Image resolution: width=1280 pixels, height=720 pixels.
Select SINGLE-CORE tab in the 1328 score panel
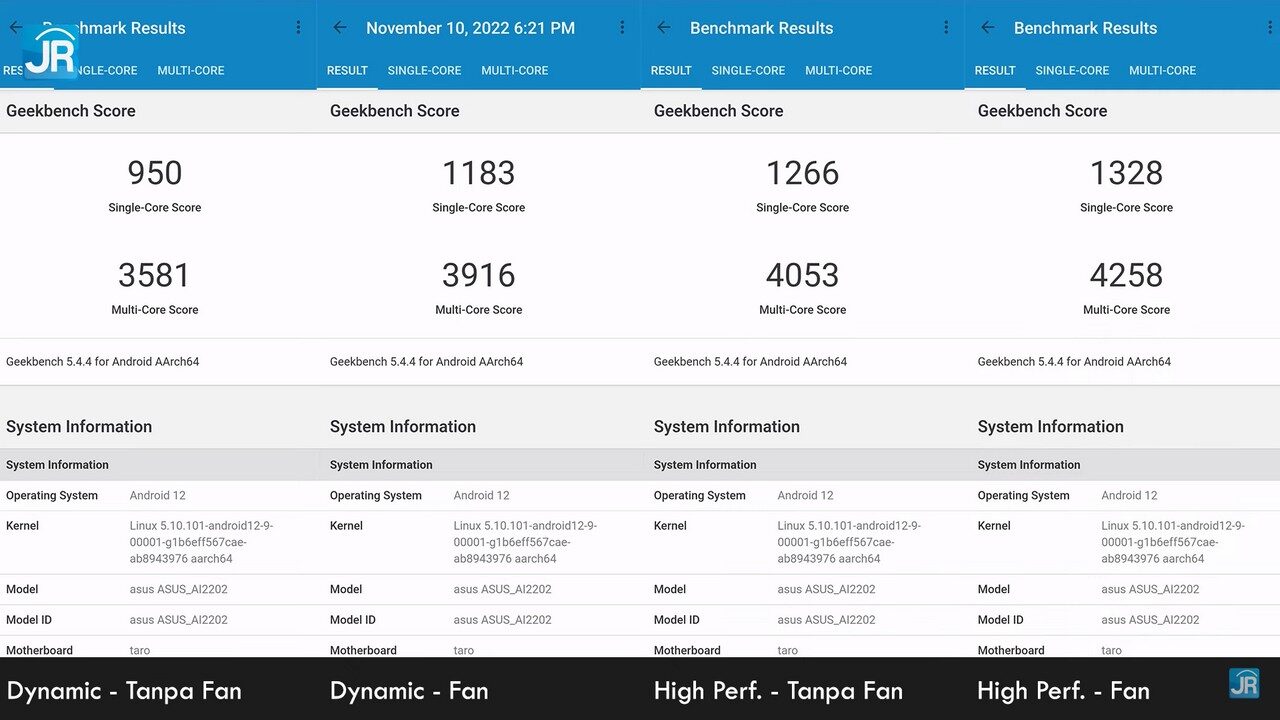coord(1072,70)
